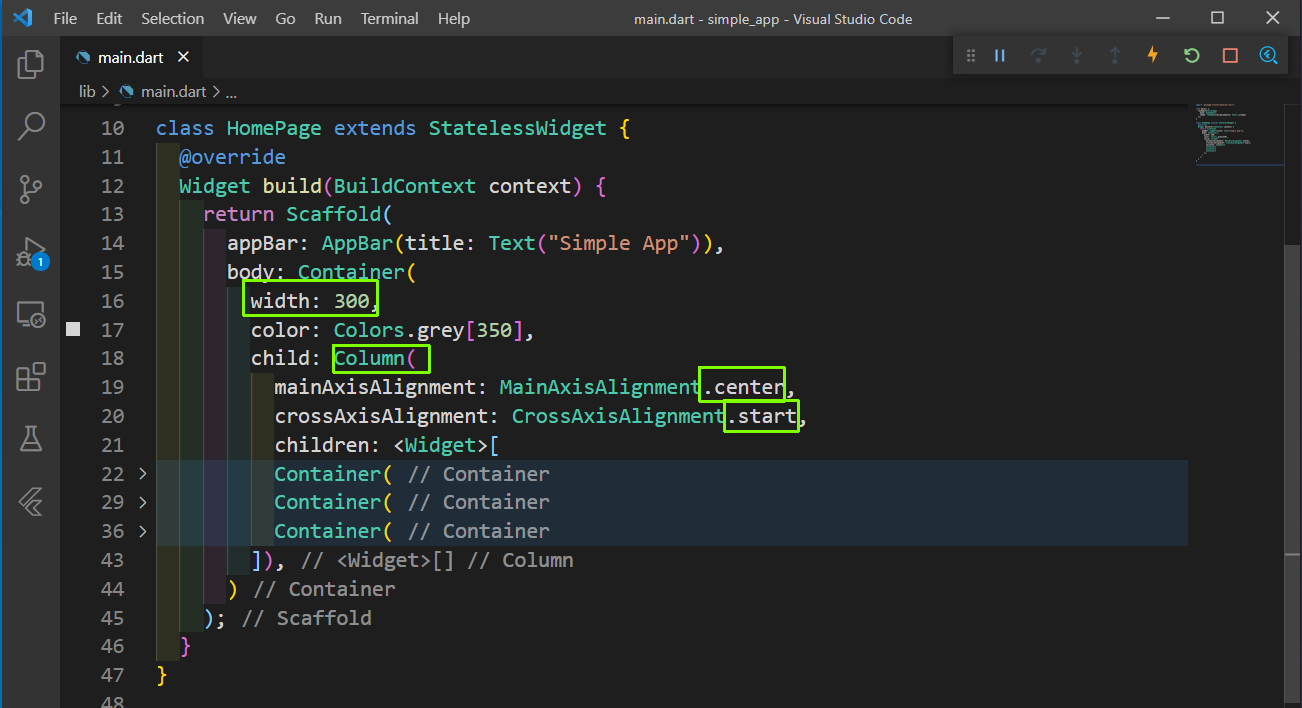Open the File menu
Viewport: 1302px width, 708px height.
64,19
